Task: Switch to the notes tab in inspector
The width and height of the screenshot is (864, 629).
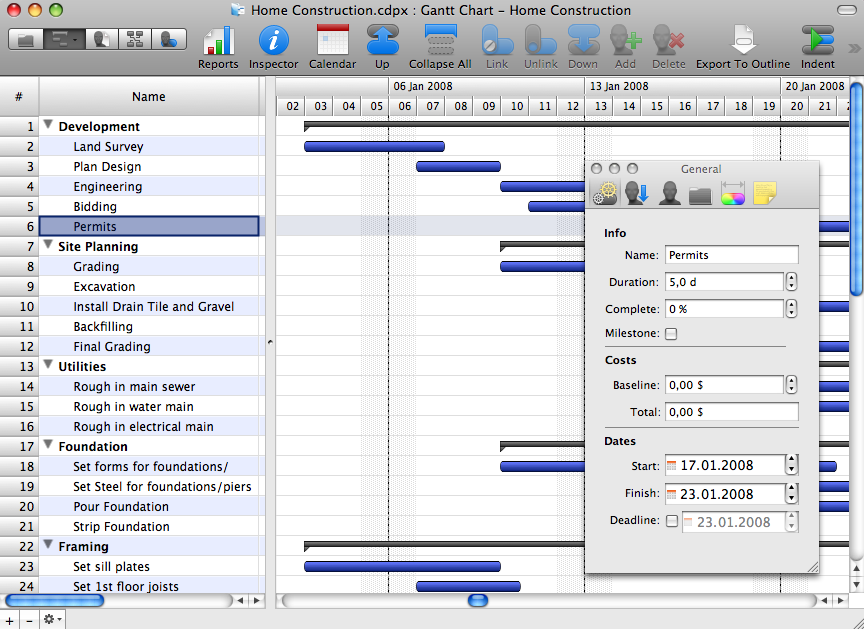Action: (x=764, y=193)
